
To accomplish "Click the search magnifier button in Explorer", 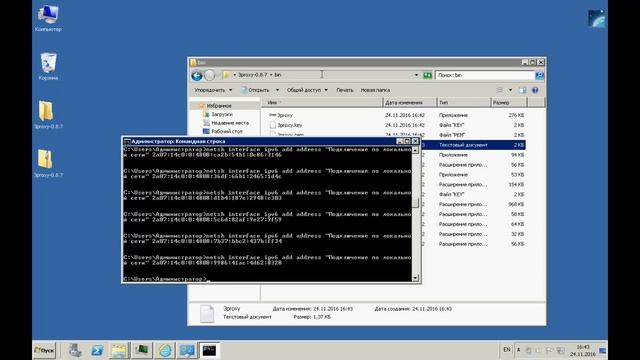I will click(539, 75).
